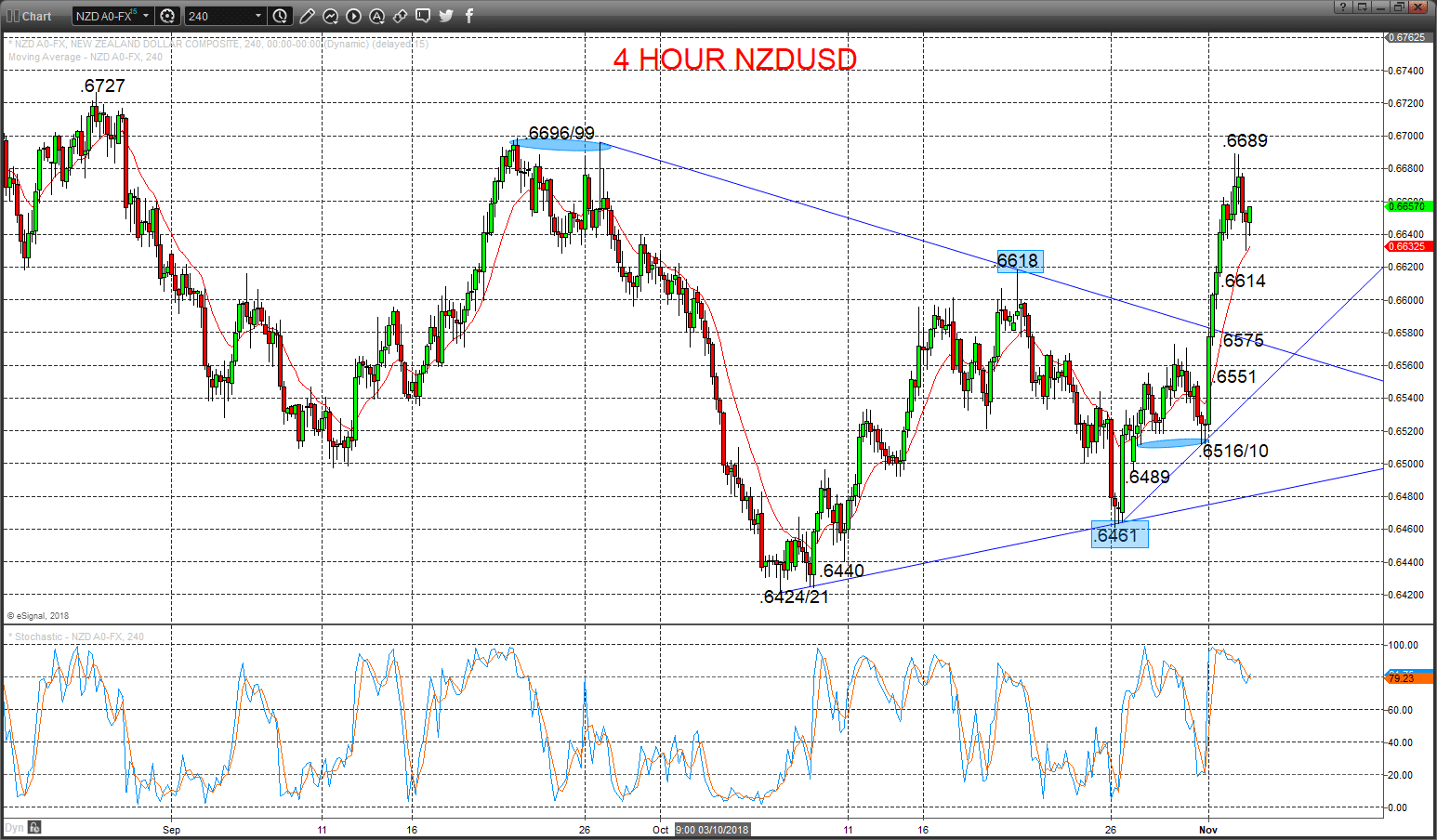Image resolution: width=1437 pixels, height=840 pixels.
Task: Select the .6727 high annotation
Action: pyautogui.click(x=102, y=85)
